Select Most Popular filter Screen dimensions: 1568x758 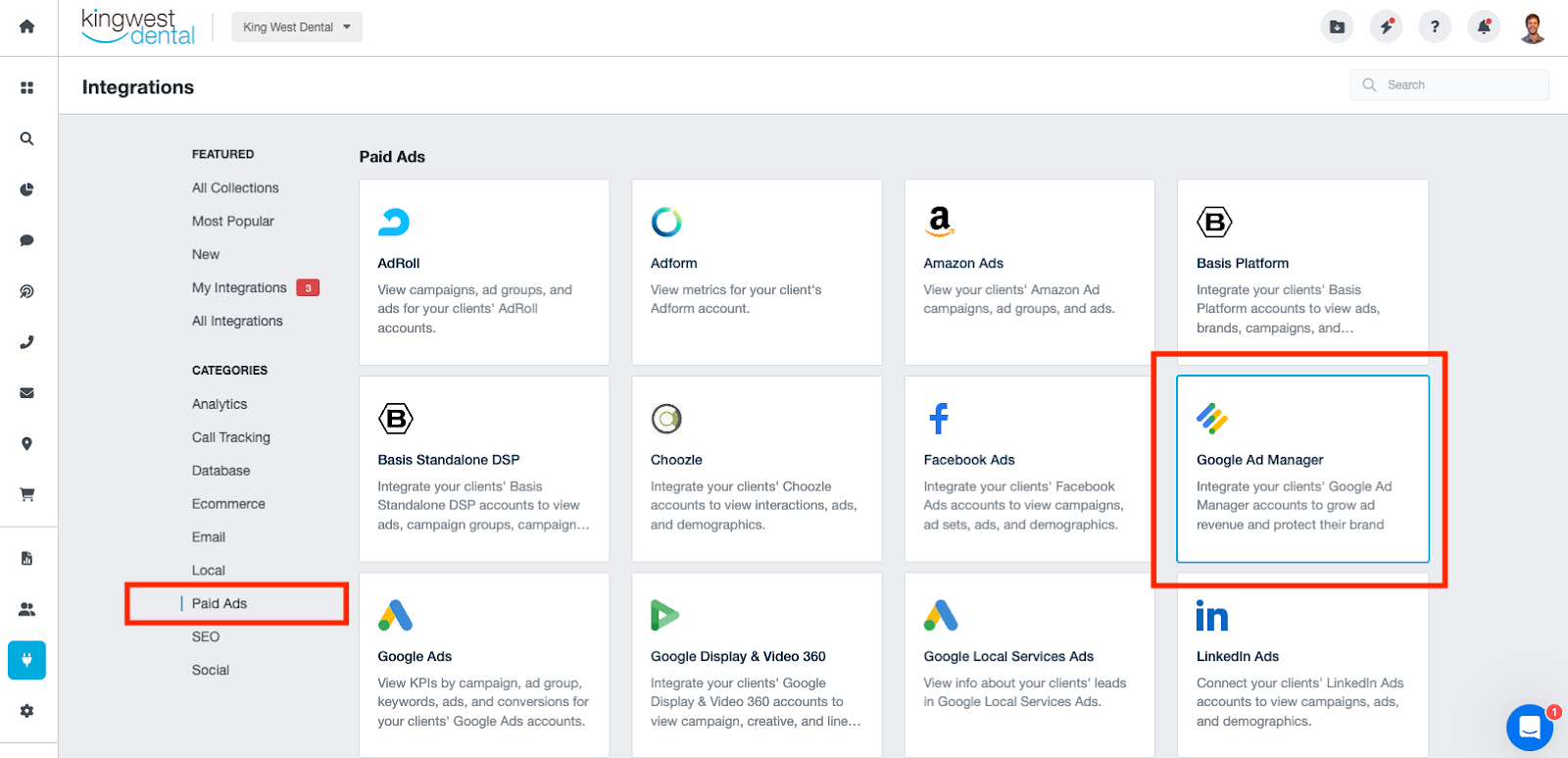[x=233, y=222]
